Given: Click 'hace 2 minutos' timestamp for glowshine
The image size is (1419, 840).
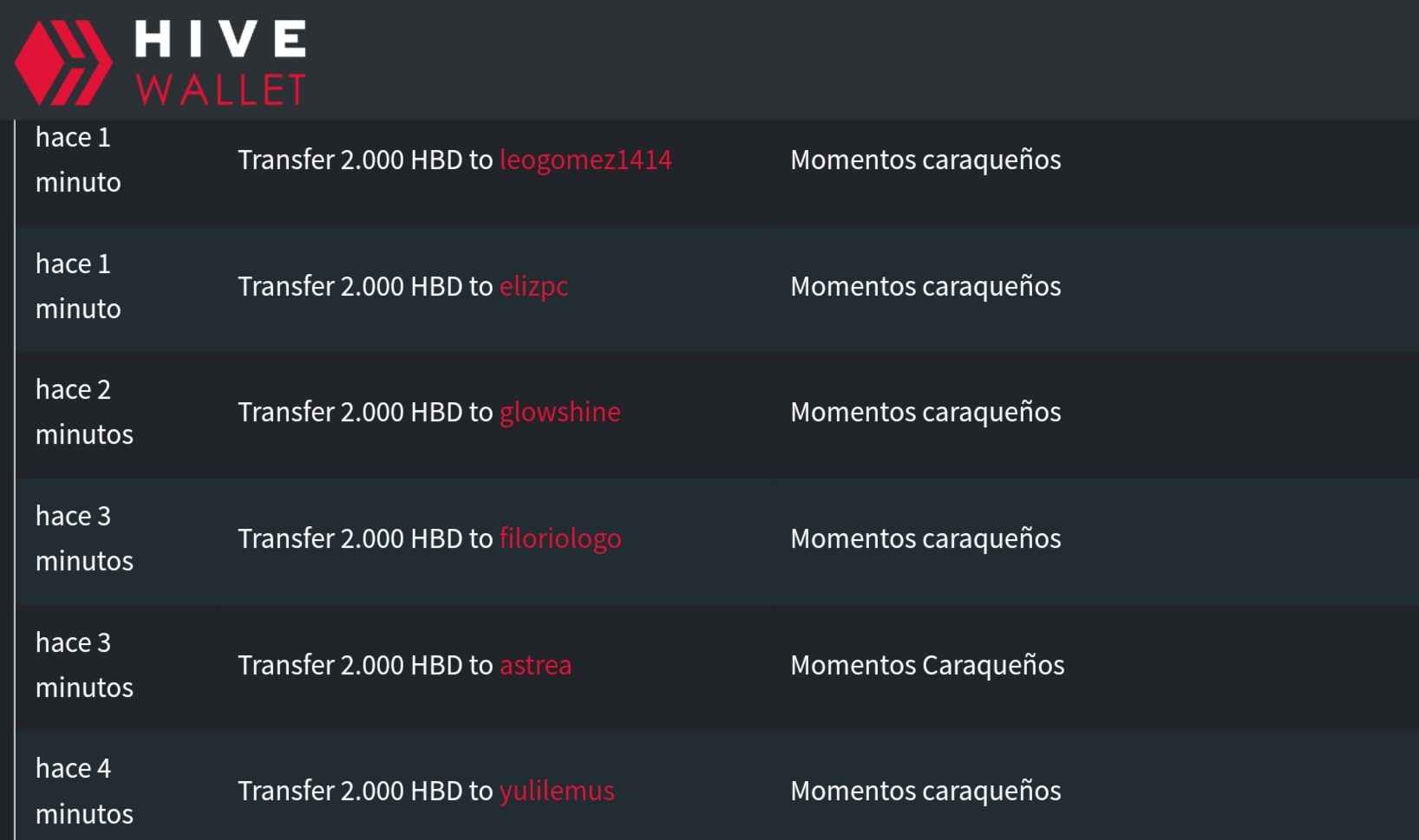Looking at the screenshot, I should tap(84, 413).
